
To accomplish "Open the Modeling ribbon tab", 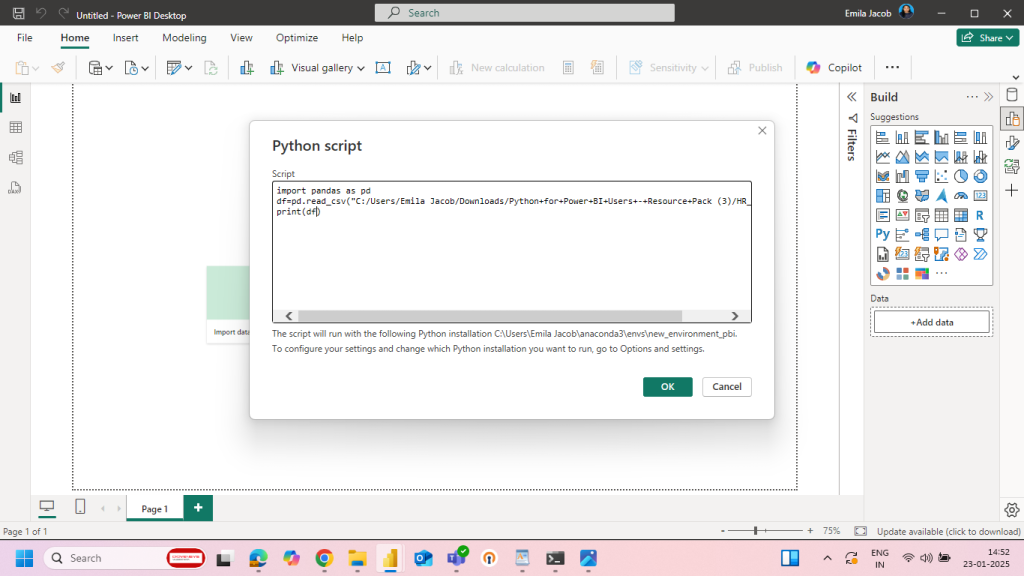I will [x=184, y=38].
